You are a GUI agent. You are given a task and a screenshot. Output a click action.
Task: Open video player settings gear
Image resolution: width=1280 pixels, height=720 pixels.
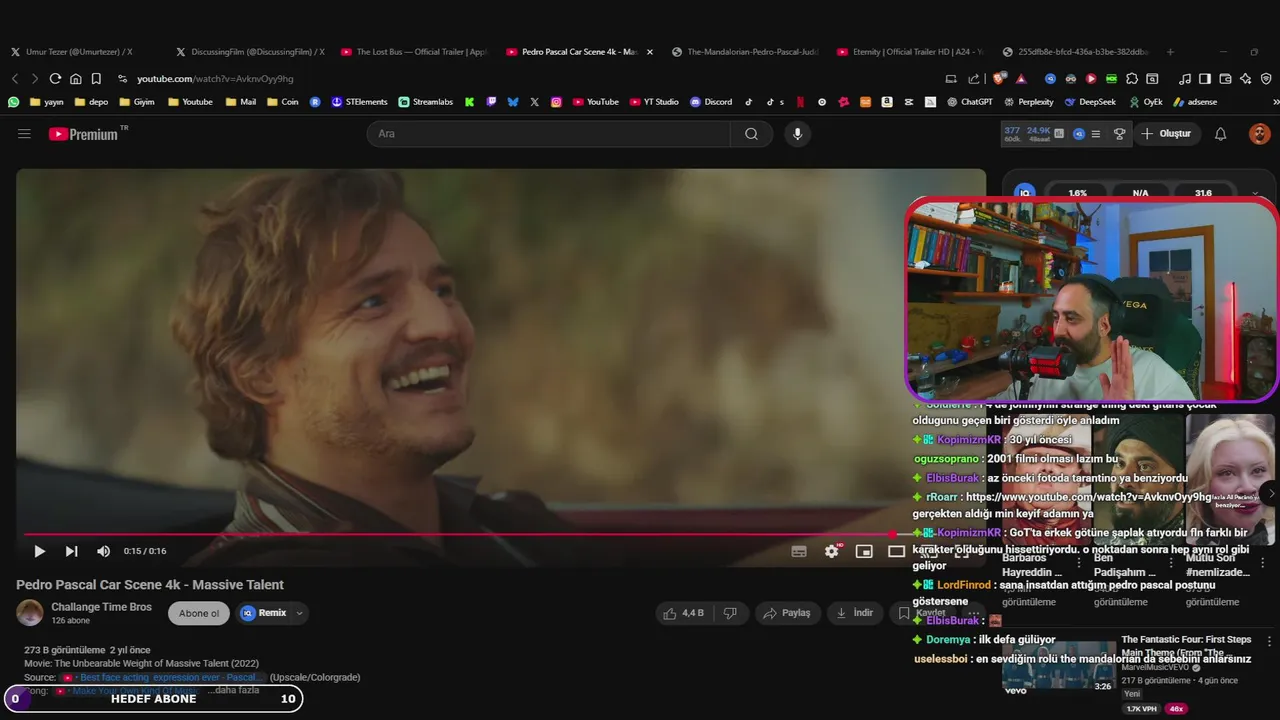[x=832, y=551]
